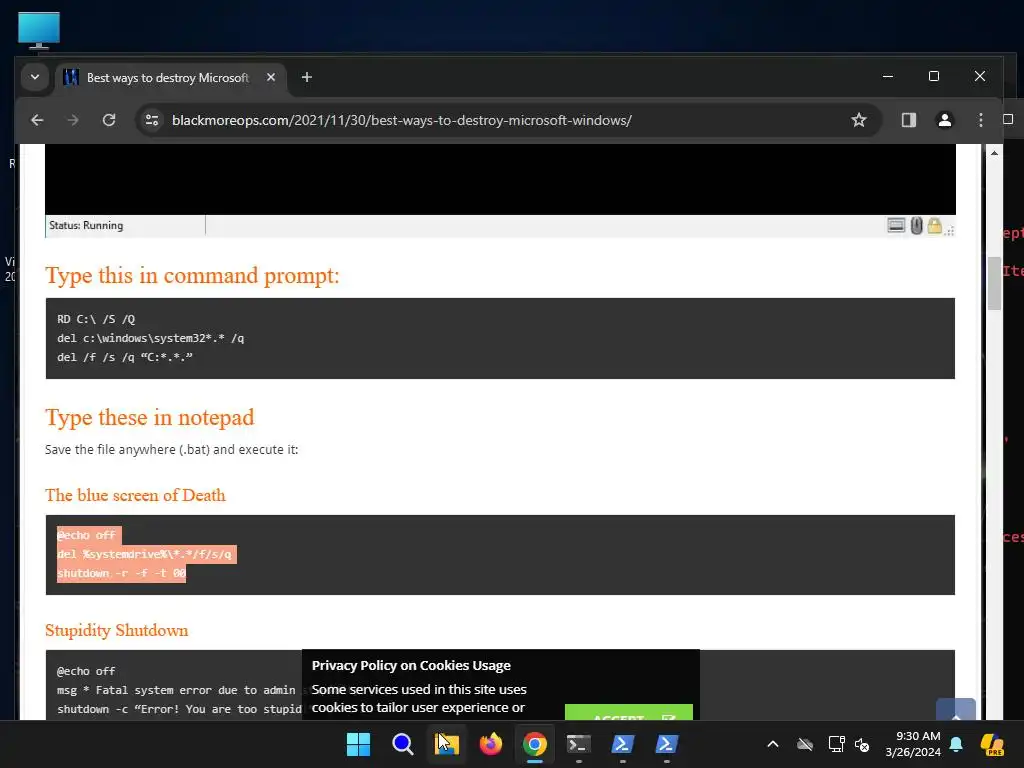Open network status tray icon
This screenshot has height=768, width=1024.
coord(836,744)
